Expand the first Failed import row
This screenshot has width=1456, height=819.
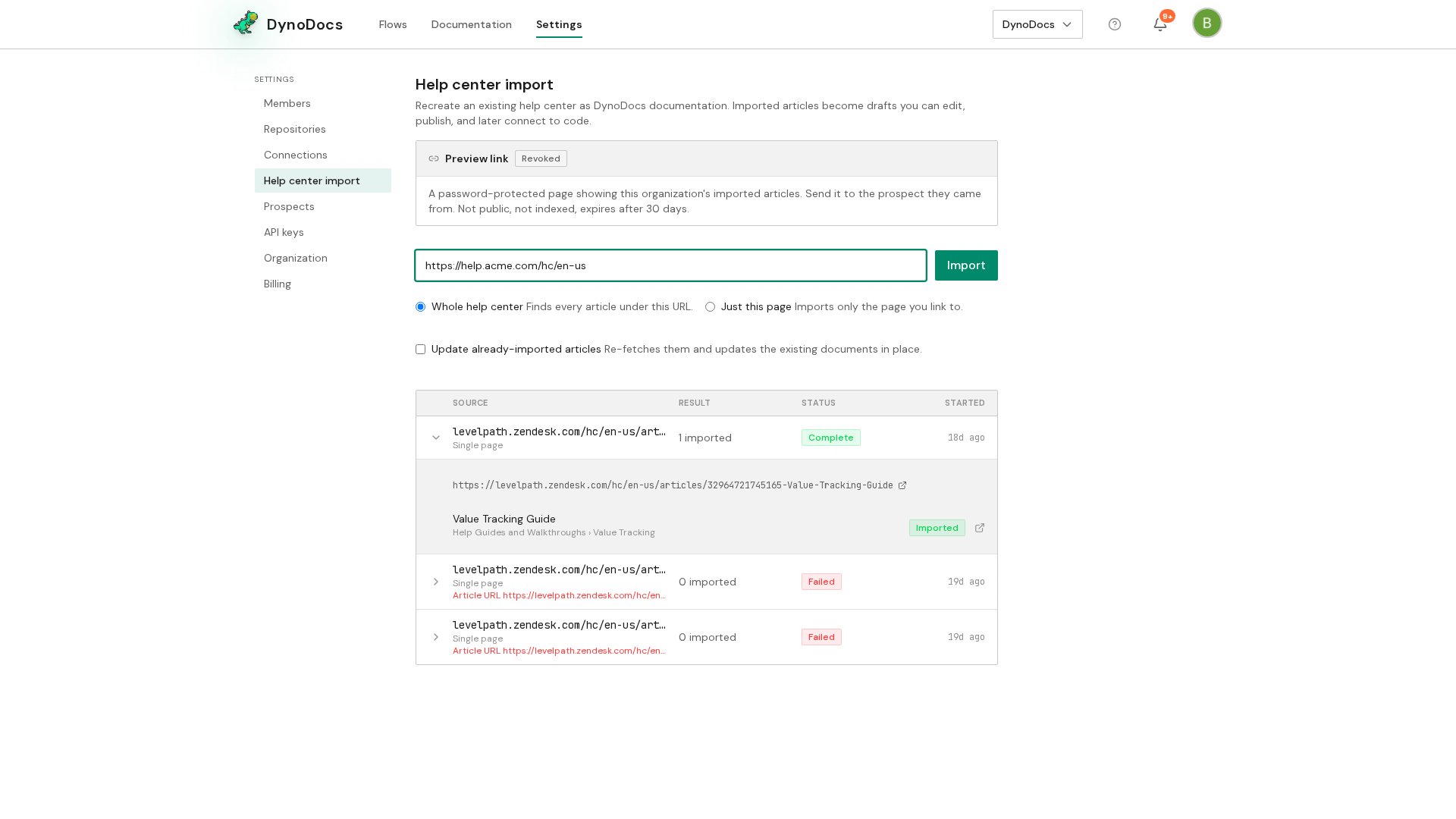[436, 582]
